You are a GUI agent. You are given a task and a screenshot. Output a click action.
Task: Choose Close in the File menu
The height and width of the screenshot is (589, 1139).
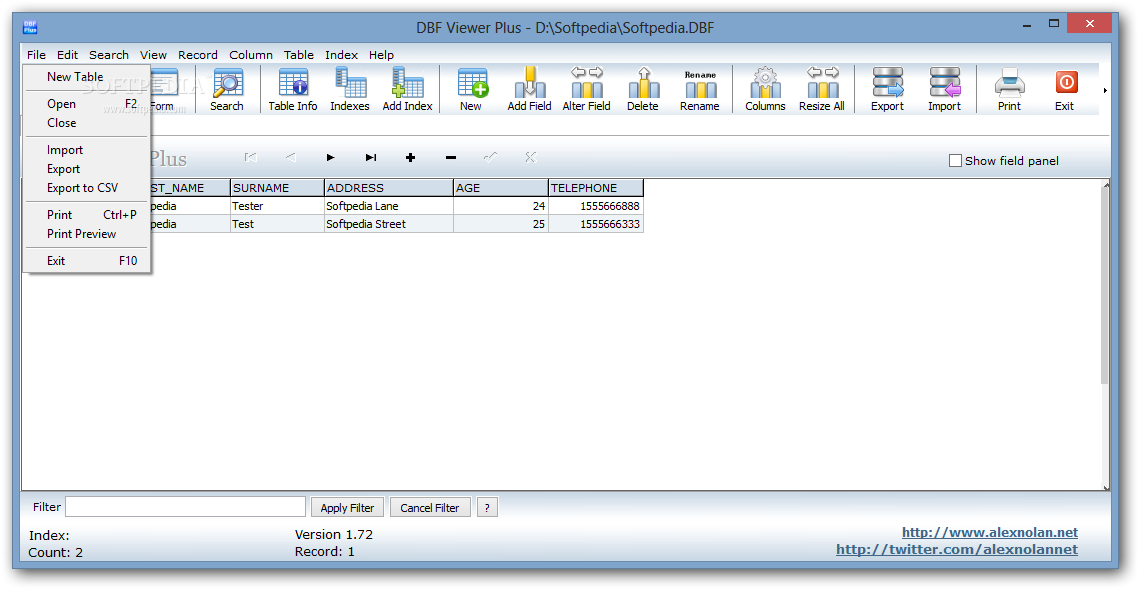point(87,123)
